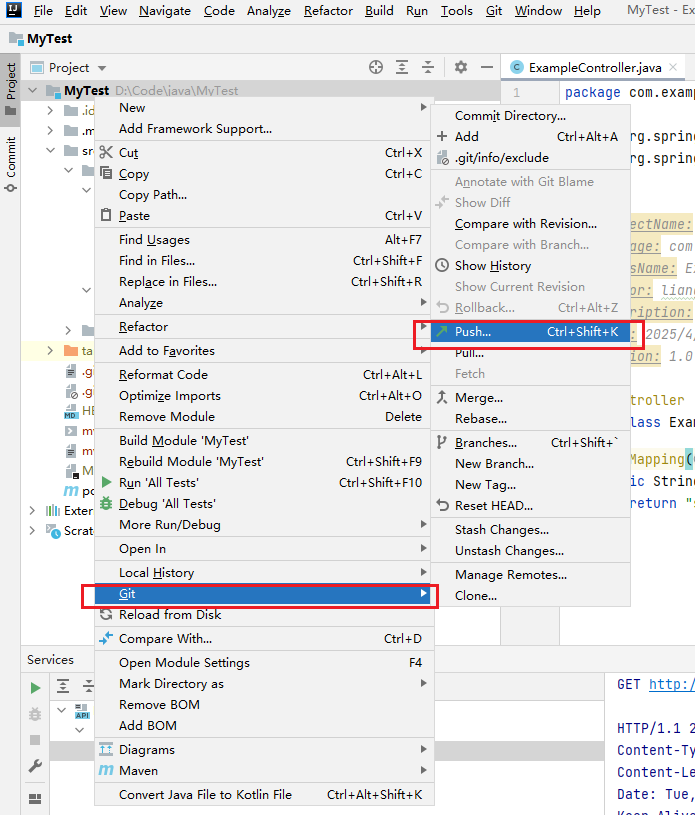Click the layout icon at Services bottom
695x815 pixels.
(35, 798)
